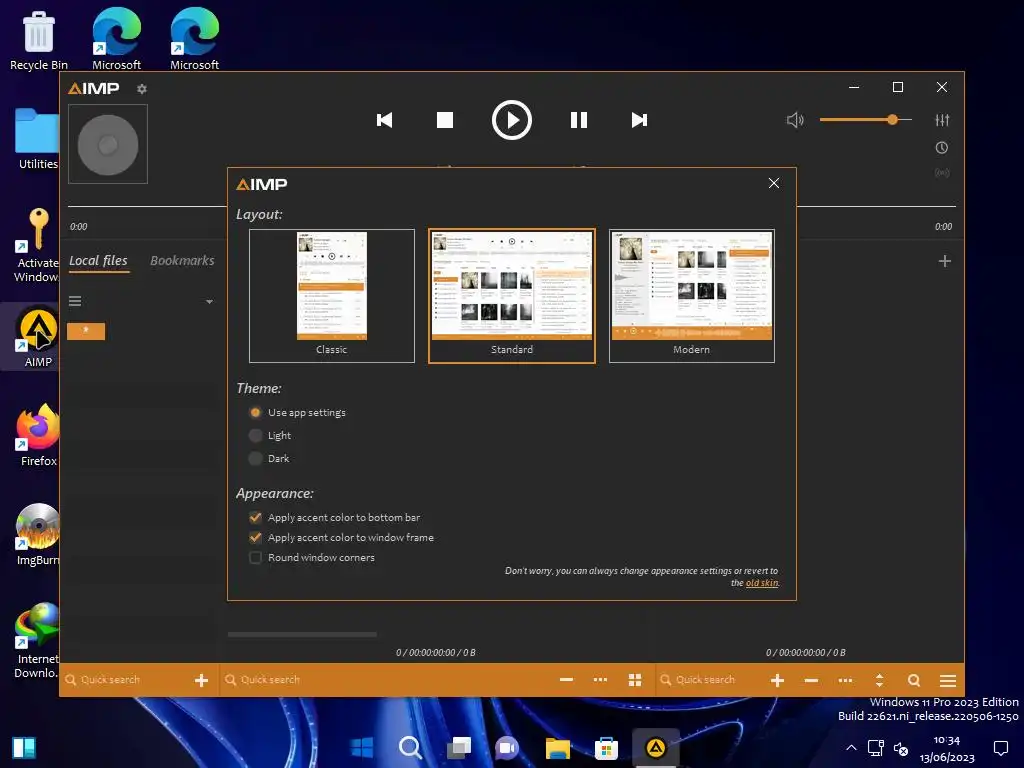Start playback with the circular play button
Viewport: 1024px width, 768px height.
point(511,120)
